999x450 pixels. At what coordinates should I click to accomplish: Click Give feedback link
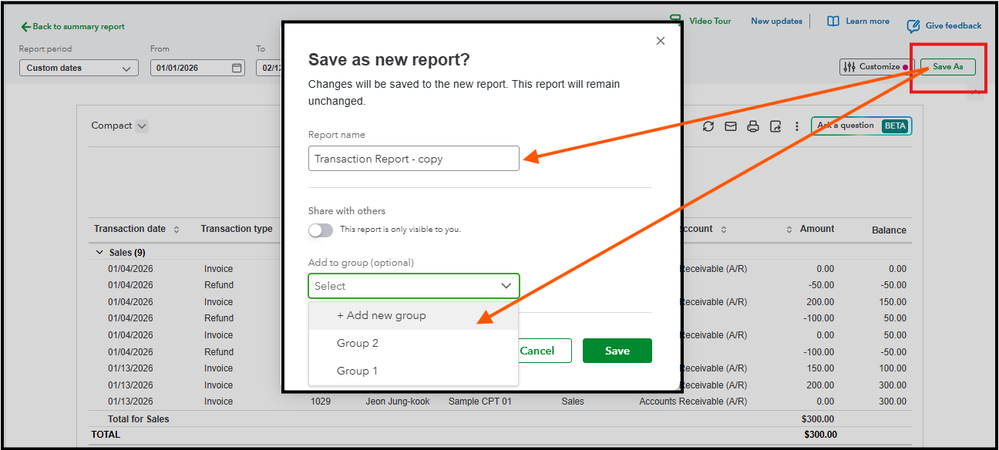pos(944,26)
